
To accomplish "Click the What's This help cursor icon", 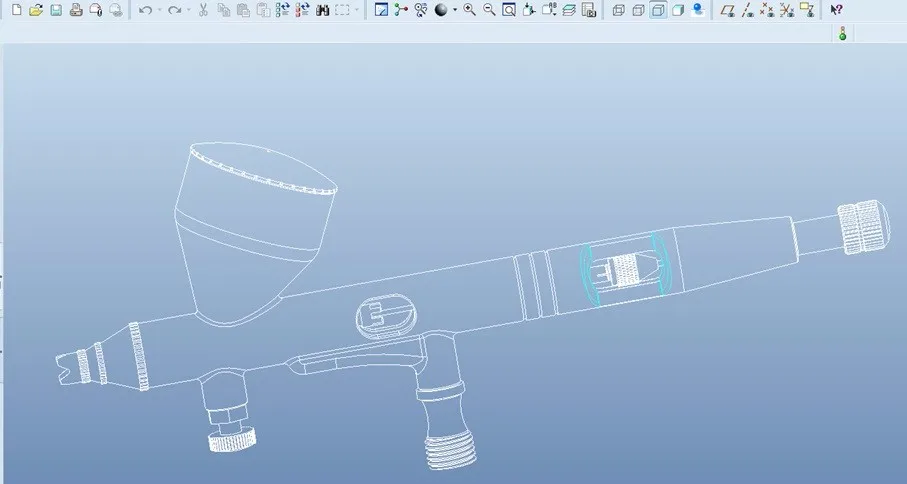I will click(836, 9).
